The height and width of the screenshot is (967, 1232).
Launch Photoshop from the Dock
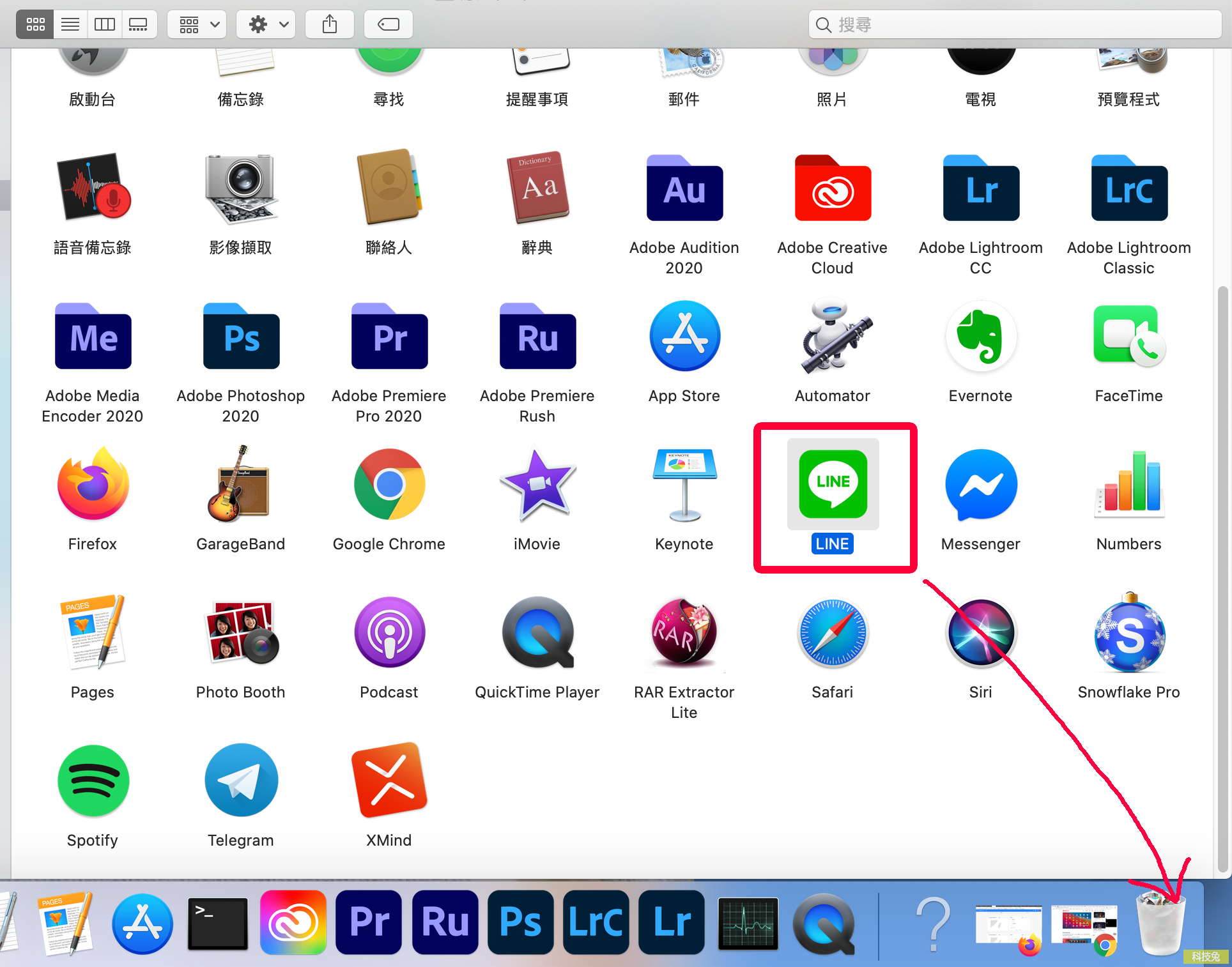520,922
